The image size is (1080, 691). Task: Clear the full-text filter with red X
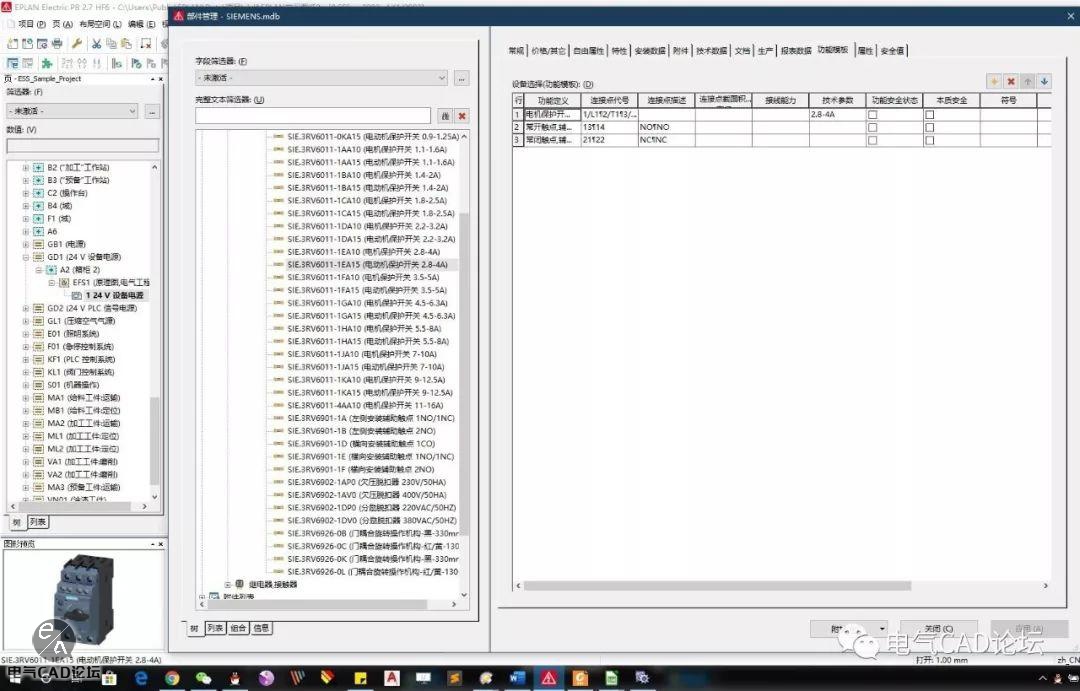tap(462, 116)
